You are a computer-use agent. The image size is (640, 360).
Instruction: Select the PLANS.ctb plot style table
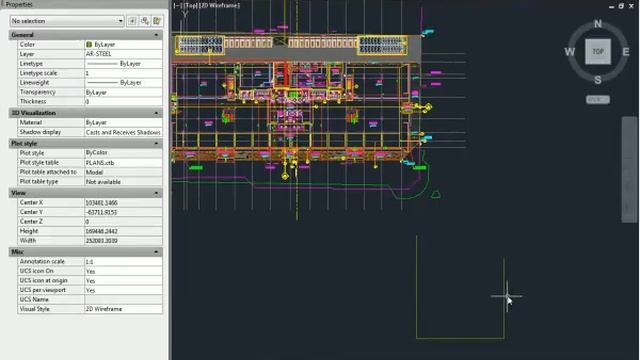point(123,162)
